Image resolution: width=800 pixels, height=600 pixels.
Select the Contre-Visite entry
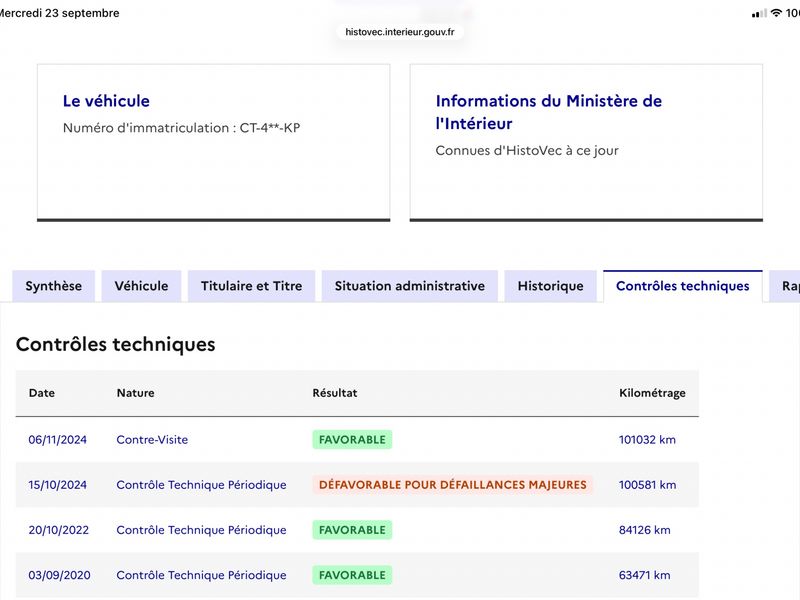tap(152, 440)
